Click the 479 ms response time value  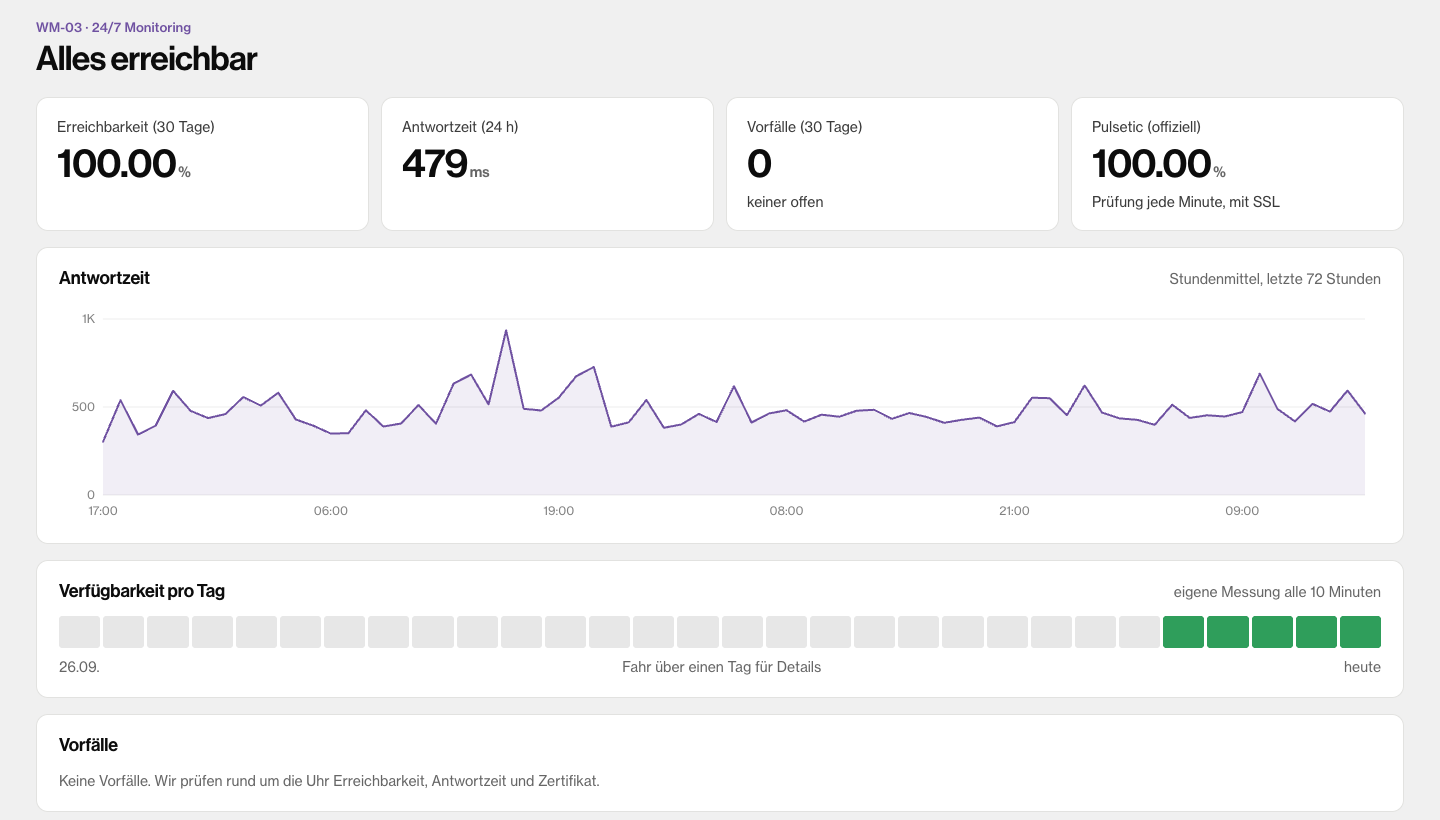(445, 164)
